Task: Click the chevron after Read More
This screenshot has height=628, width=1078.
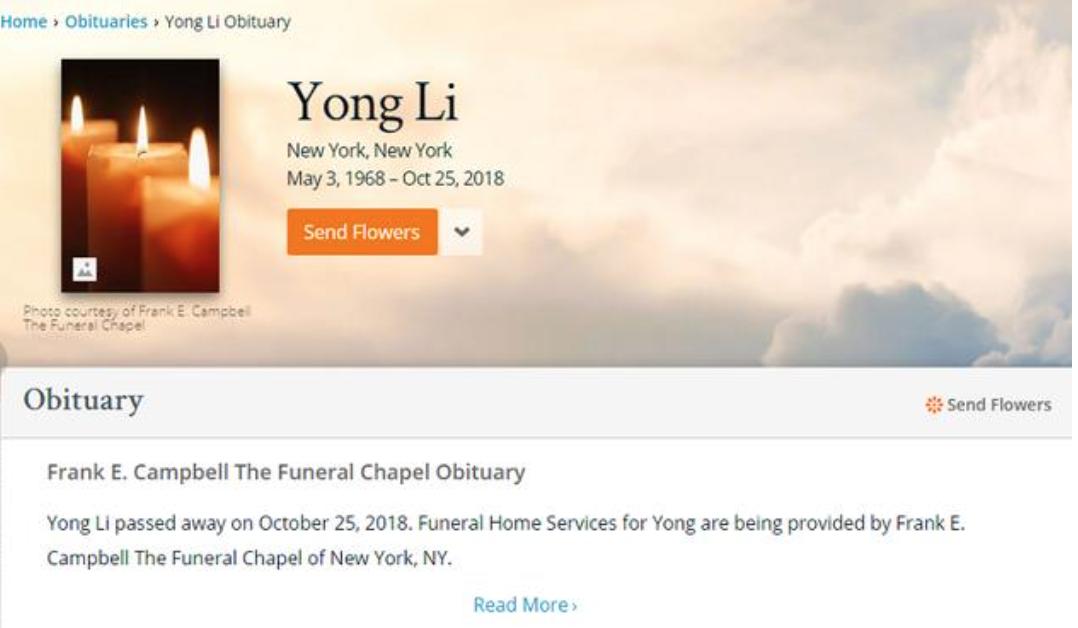Action: pyautogui.click(x=575, y=606)
